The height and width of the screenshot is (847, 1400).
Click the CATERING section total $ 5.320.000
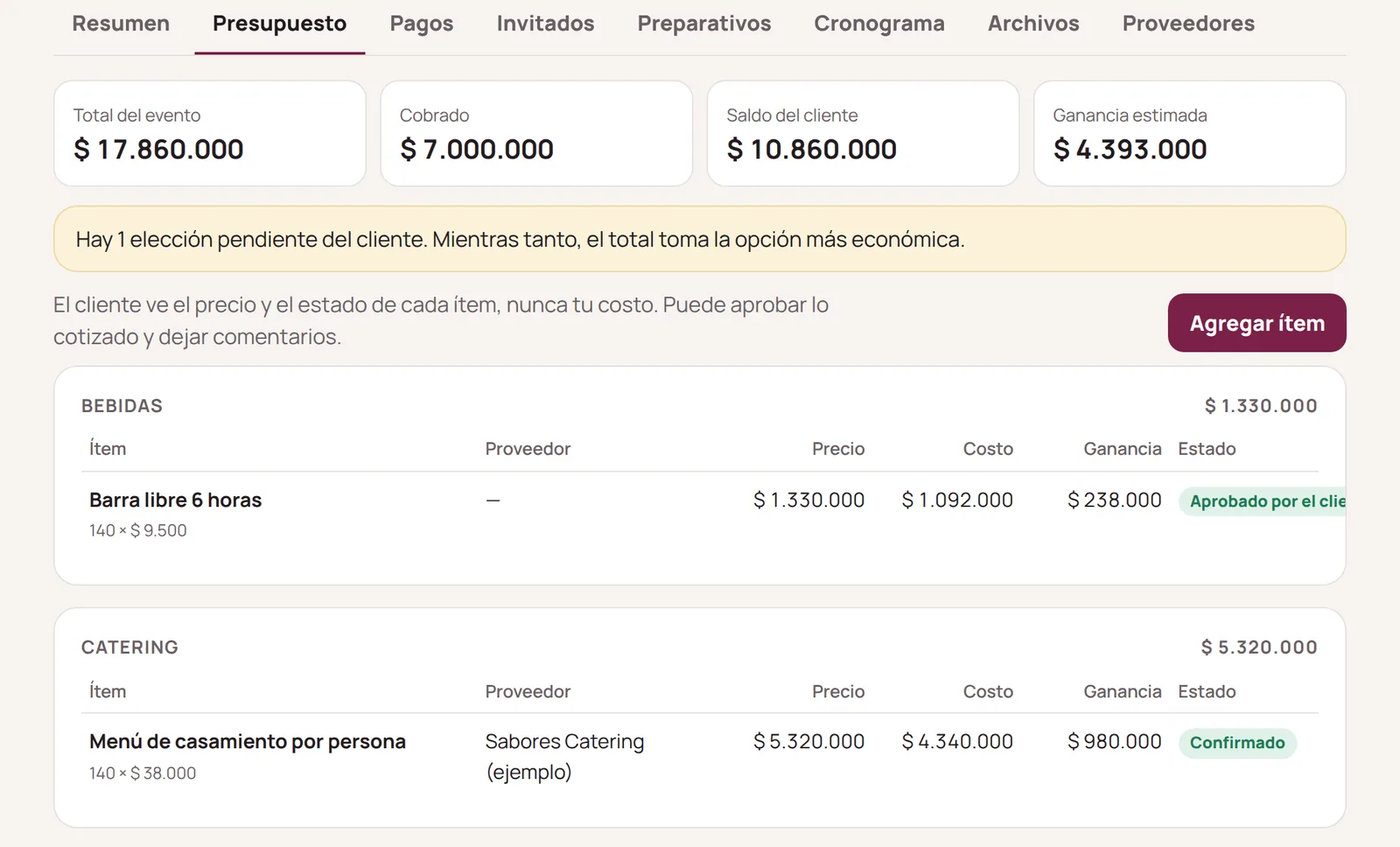coord(1259,647)
